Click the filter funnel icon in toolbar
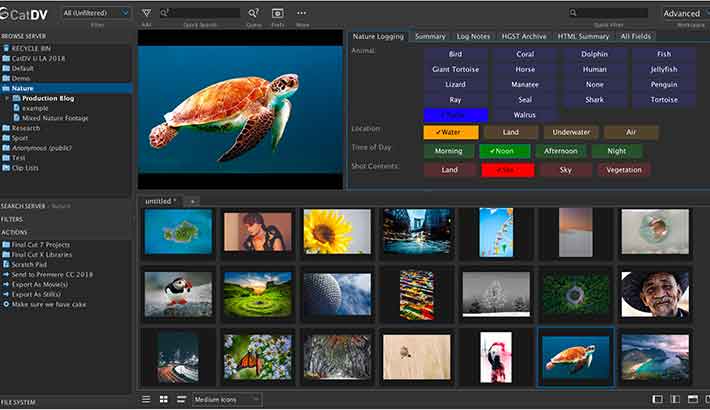 click(x=146, y=13)
